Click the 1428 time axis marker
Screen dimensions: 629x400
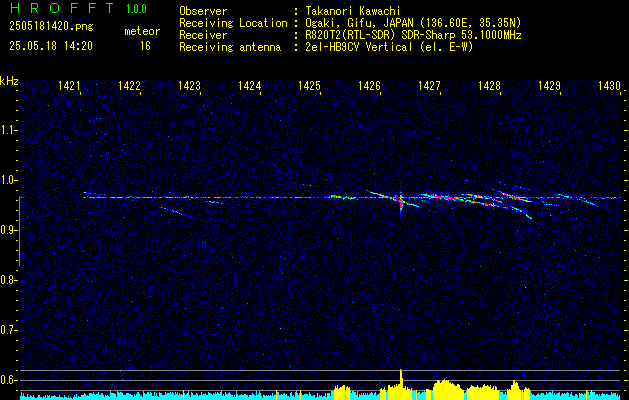[489, 86]
